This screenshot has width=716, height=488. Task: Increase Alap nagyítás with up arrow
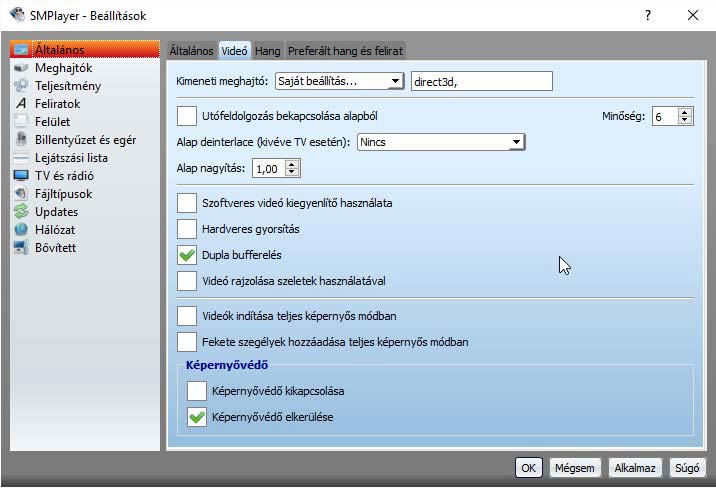point(292,164)
